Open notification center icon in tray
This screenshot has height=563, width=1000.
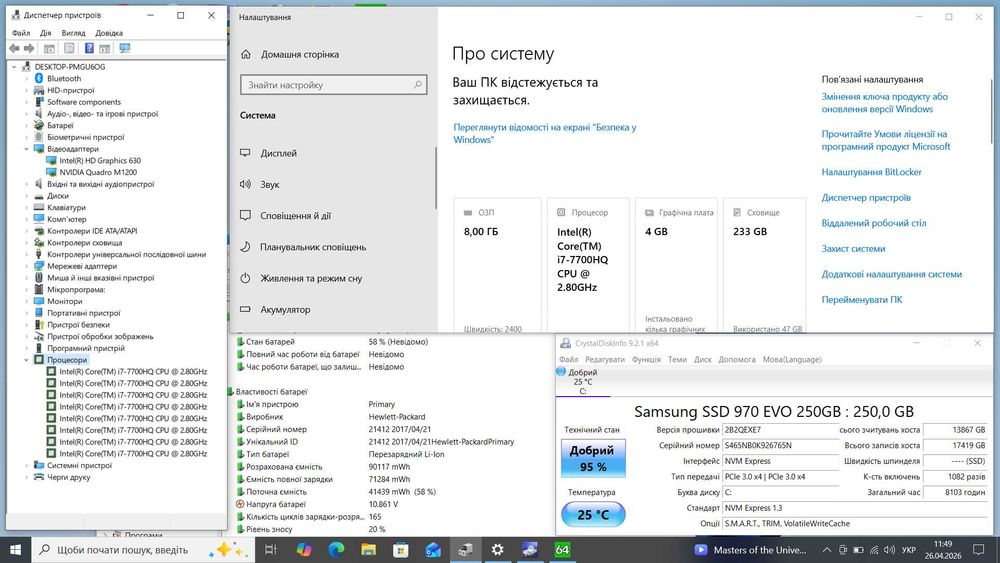coord(979,550)
